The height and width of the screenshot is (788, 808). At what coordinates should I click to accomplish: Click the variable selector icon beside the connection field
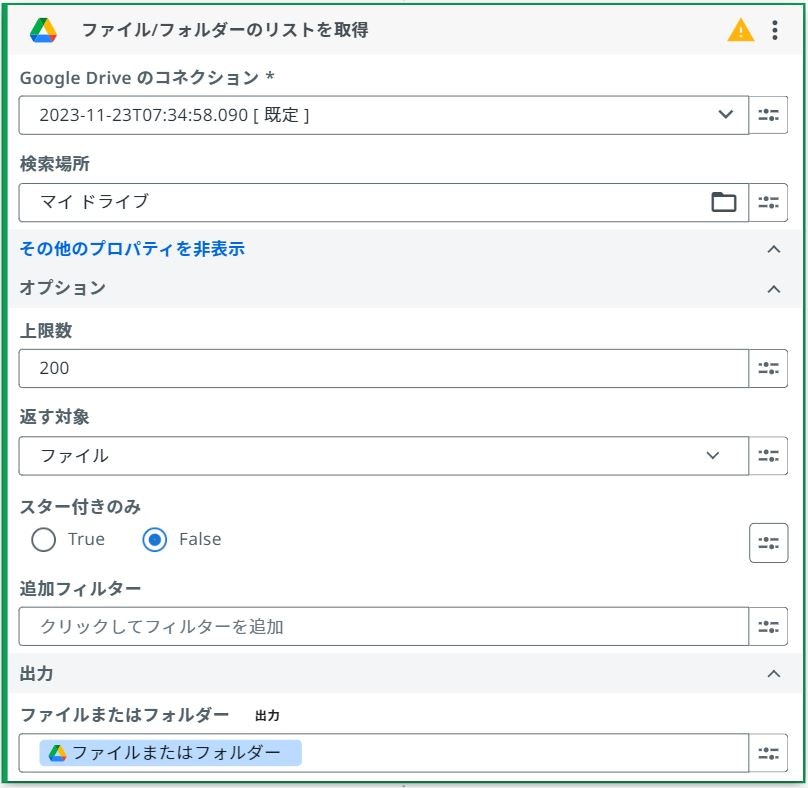[769, 115]
